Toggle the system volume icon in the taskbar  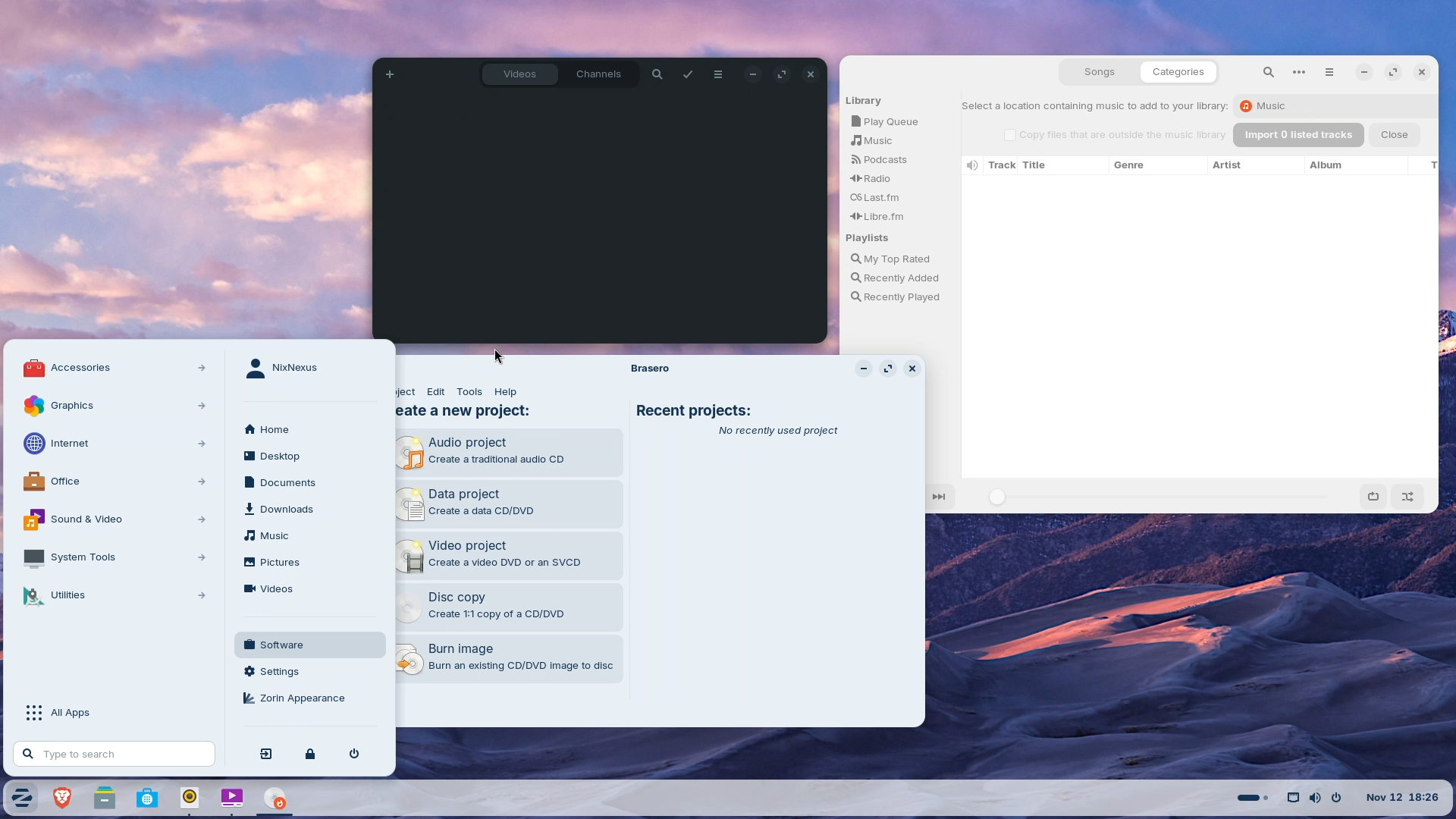click(1315, 797)
